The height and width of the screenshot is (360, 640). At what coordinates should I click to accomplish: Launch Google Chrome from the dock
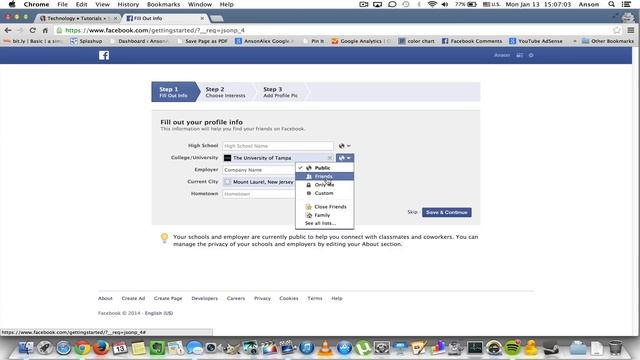point(82,348)
